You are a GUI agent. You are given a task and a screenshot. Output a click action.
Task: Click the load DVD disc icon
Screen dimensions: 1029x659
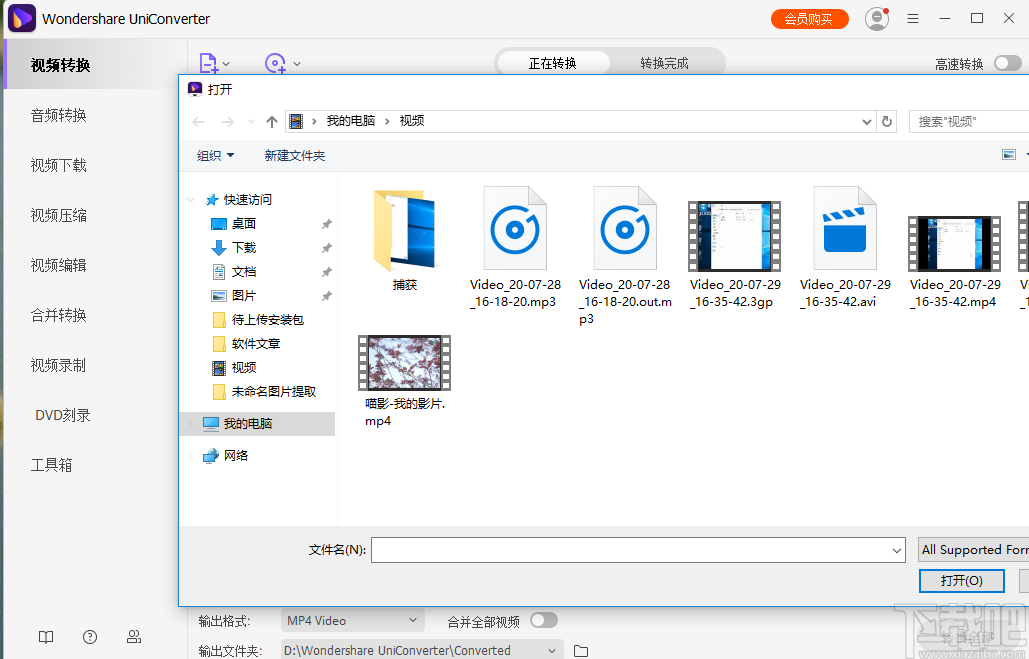pos(276,63)
